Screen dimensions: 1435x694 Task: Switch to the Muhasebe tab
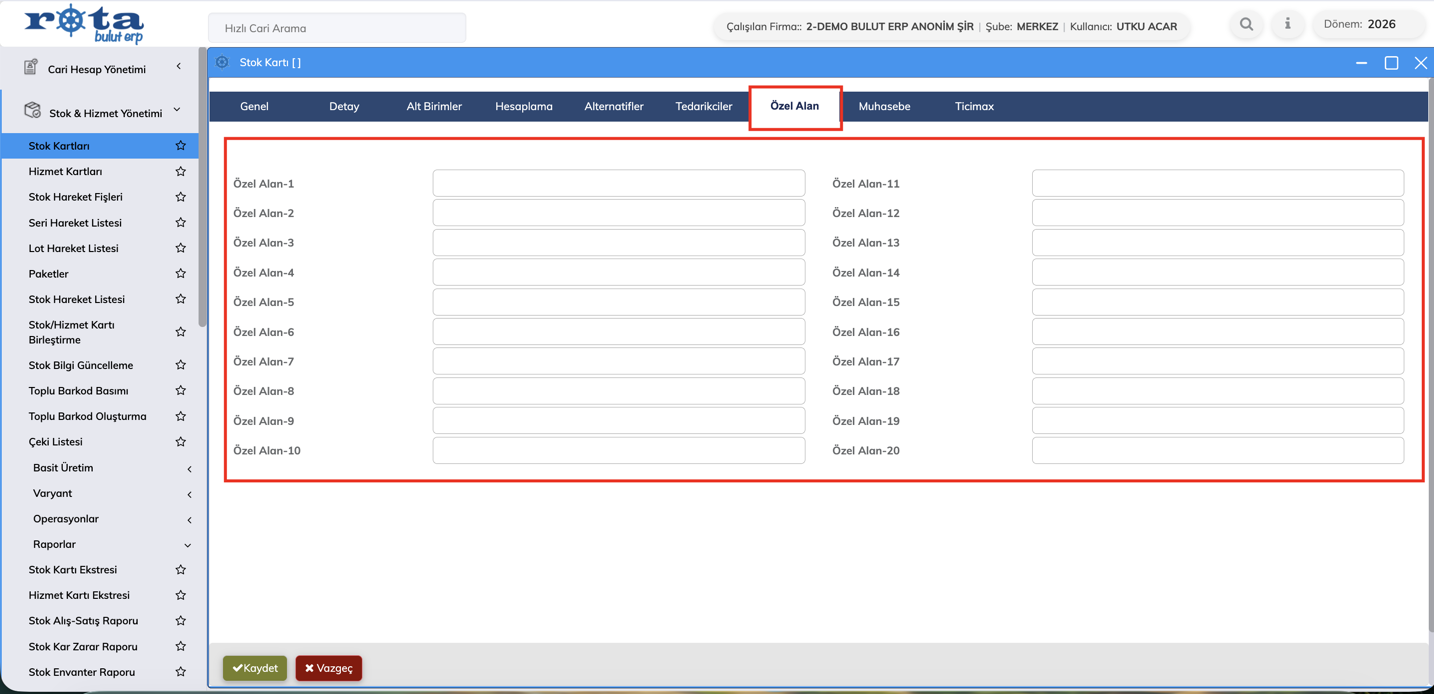point(884,106)
